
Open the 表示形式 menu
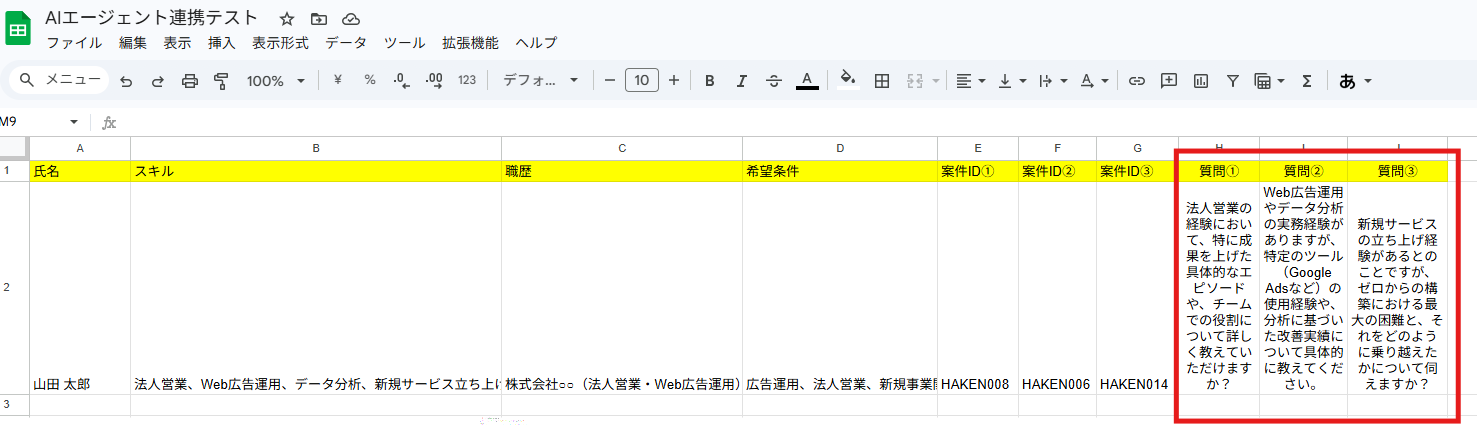tap(280, 43)
